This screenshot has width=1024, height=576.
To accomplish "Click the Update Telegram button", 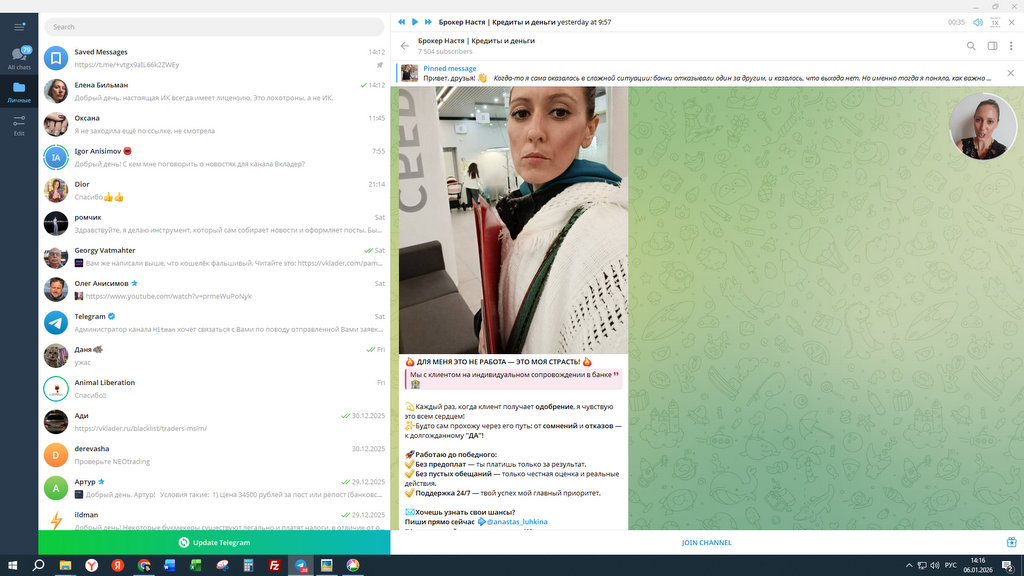I will click(x=214, y=542).
